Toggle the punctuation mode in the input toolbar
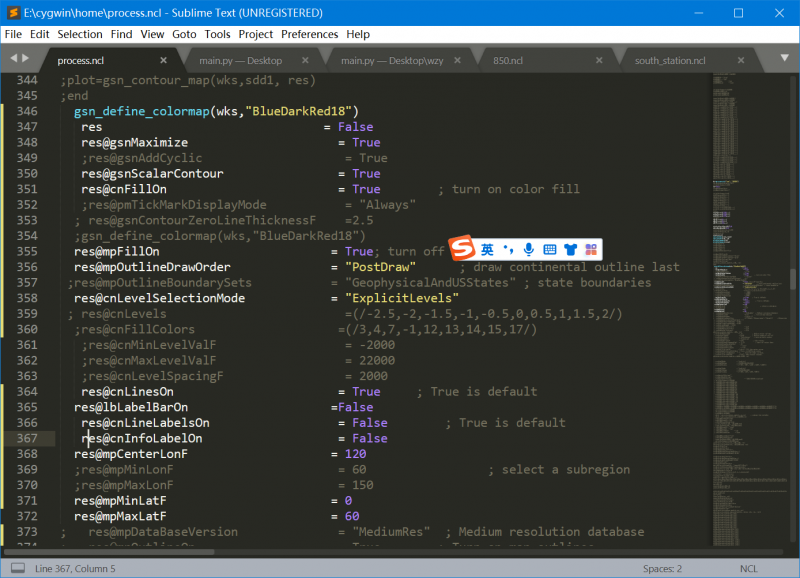 pyautogui.click(x=508, y=248)
